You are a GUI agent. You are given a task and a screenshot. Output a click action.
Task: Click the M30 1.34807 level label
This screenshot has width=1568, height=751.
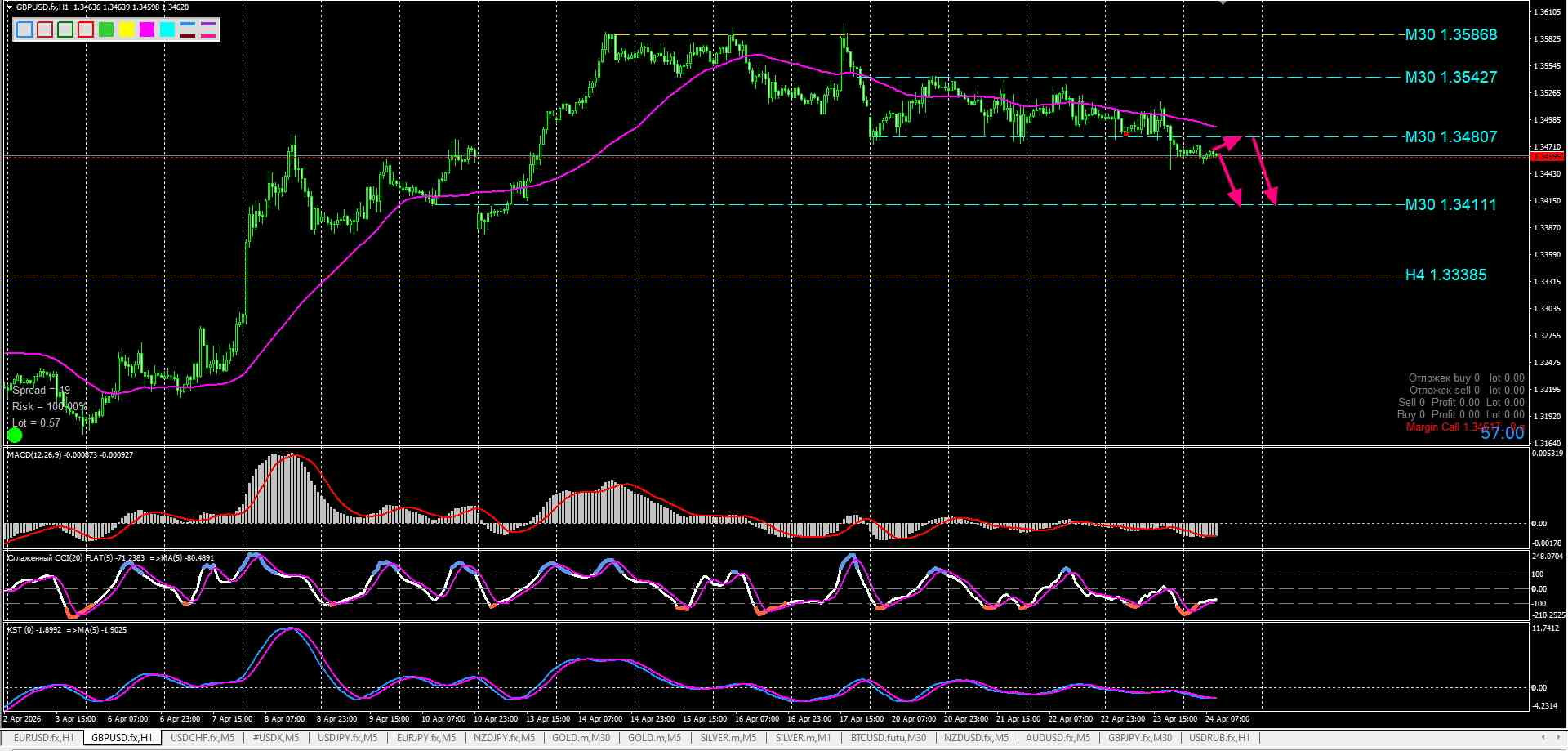1451,137
